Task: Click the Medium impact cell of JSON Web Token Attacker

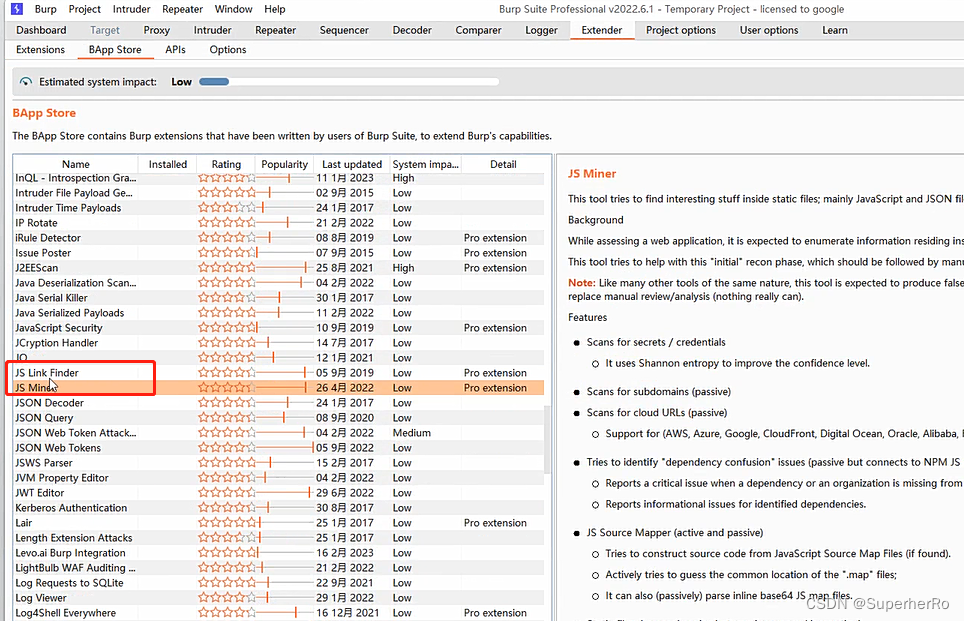Action: pos(425,433)
